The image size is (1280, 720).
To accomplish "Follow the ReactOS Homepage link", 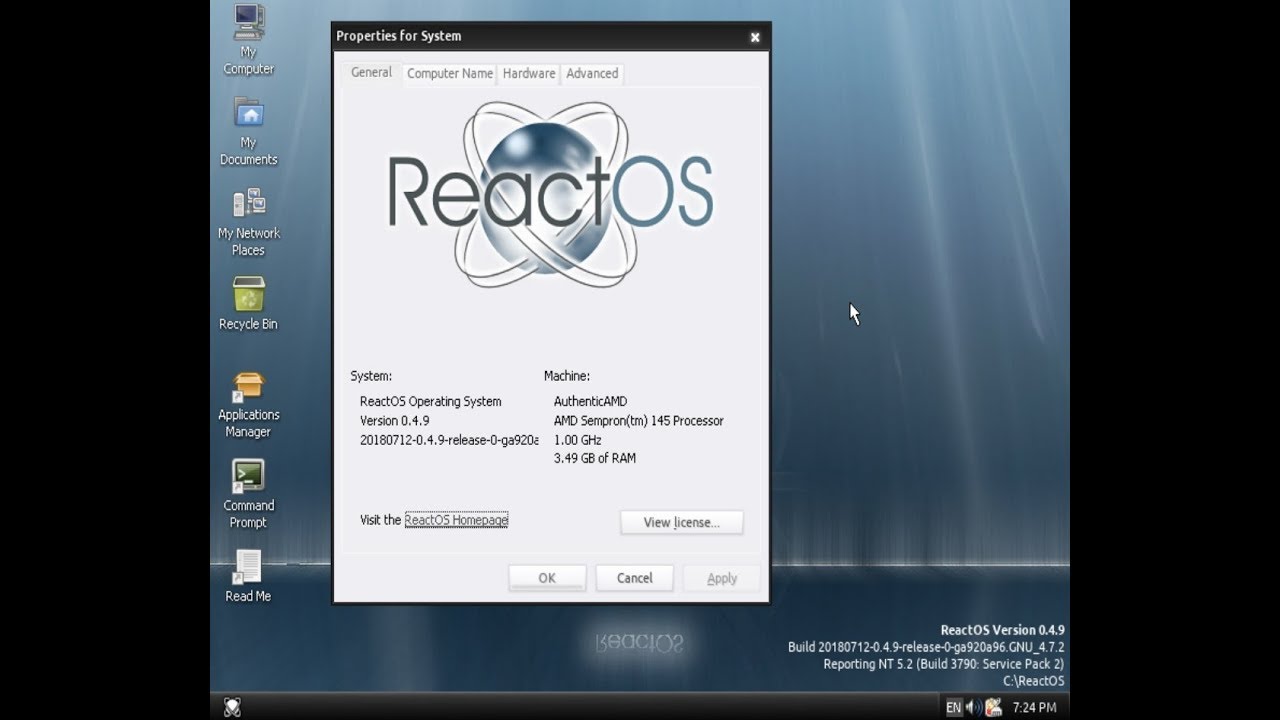I will [x=456, y=520].
